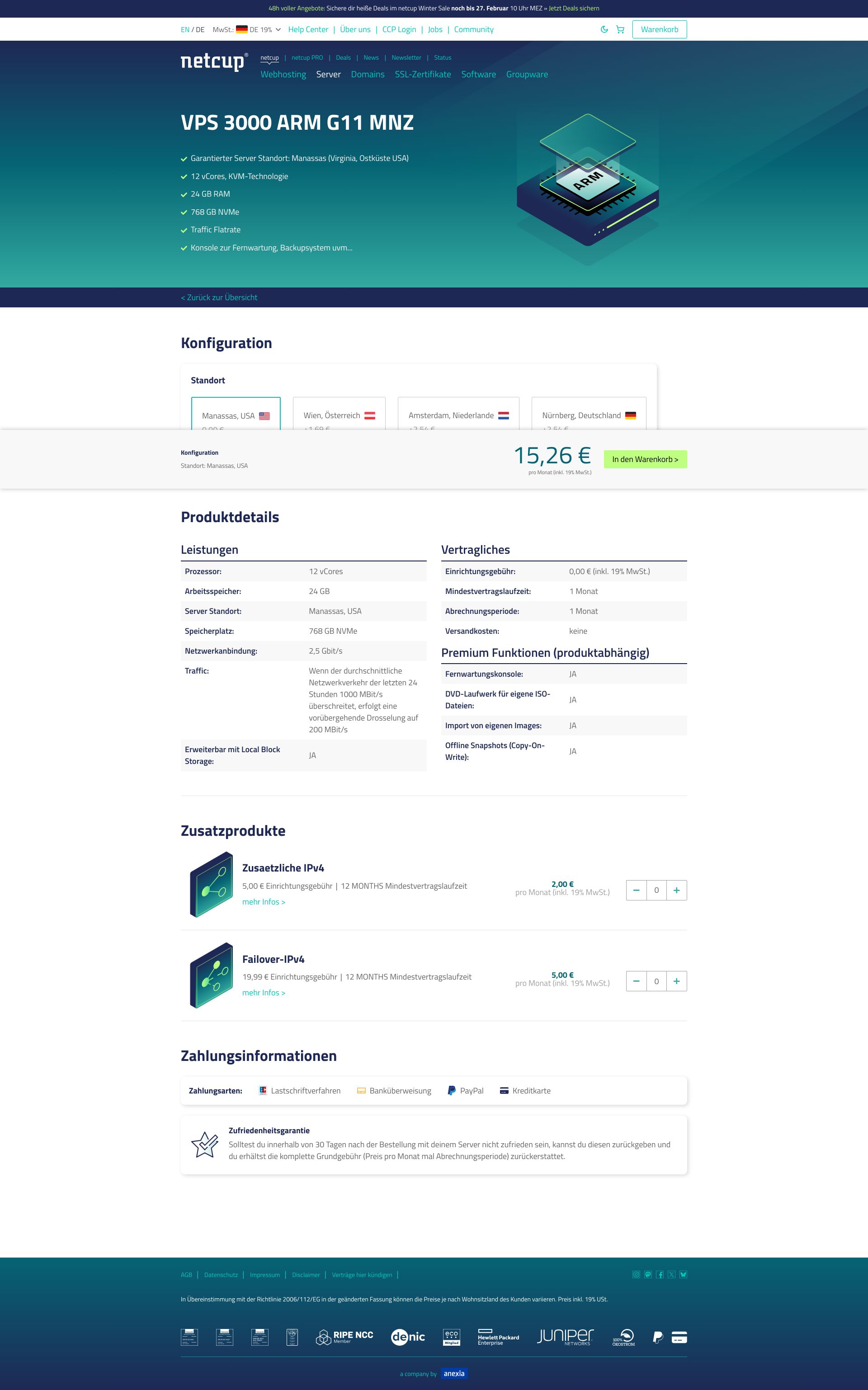Click the credit card icon in the footer
The height and width of the screenshot is (1390, 868).
pyautogui.click(x=679, y=1337)
